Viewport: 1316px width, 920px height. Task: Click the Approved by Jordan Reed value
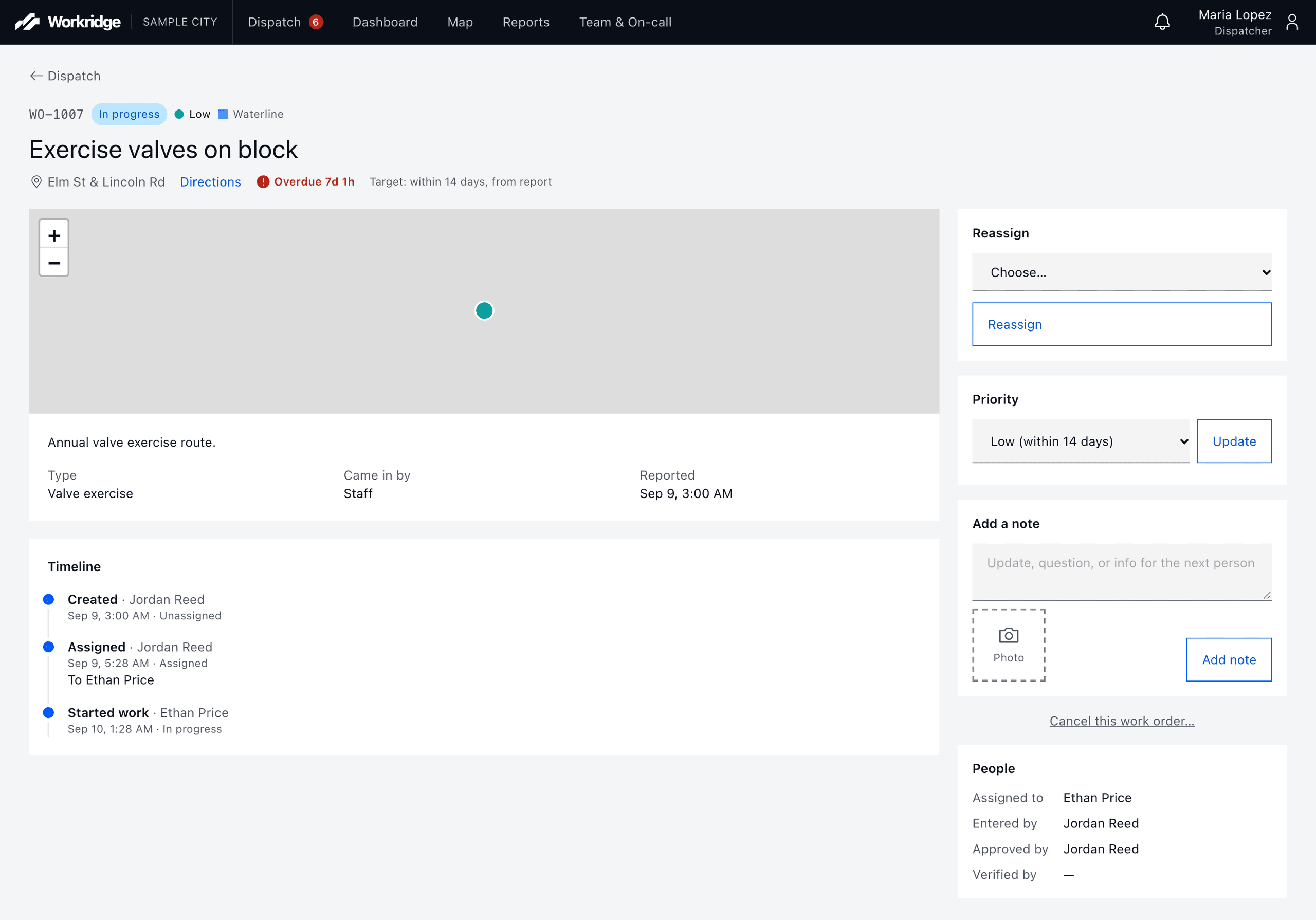coord(1101,849)
